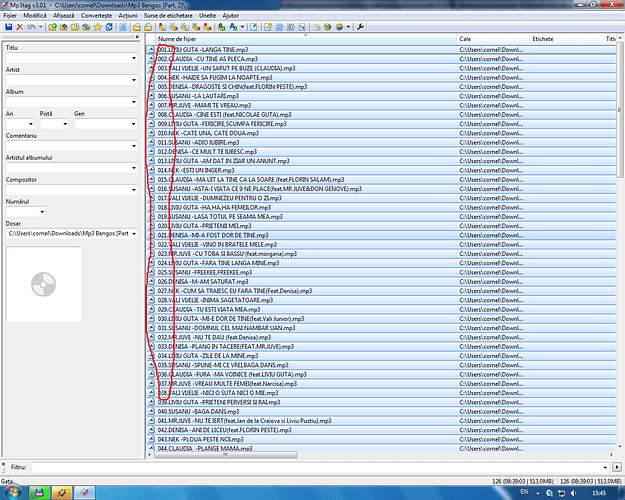
Task: Expand the Numărul dropdown
Action: [42, 212]
